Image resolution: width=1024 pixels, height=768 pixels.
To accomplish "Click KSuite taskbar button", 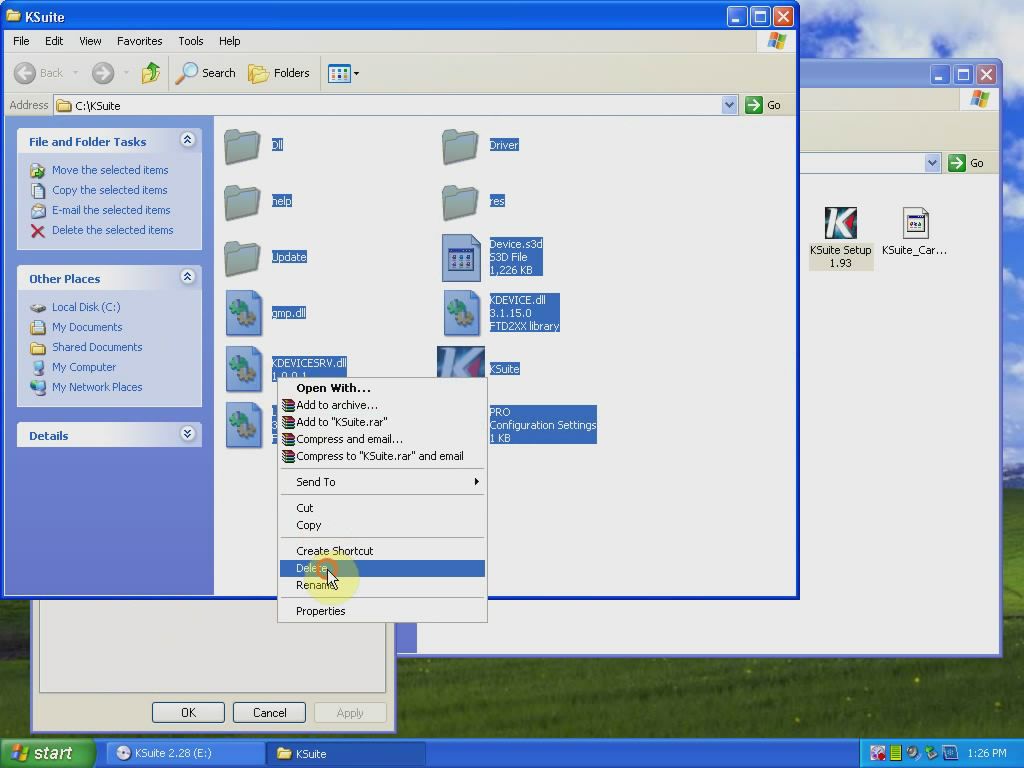I will (346, 754).
